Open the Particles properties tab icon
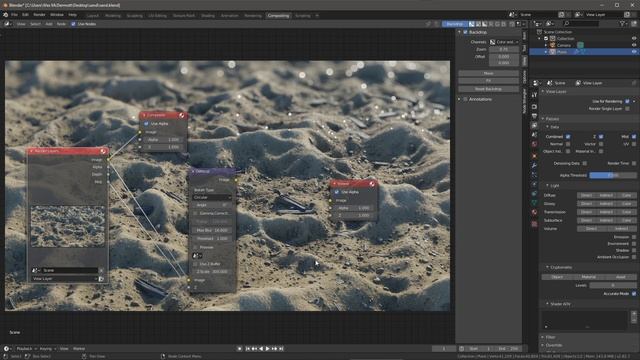 (534, 175)
